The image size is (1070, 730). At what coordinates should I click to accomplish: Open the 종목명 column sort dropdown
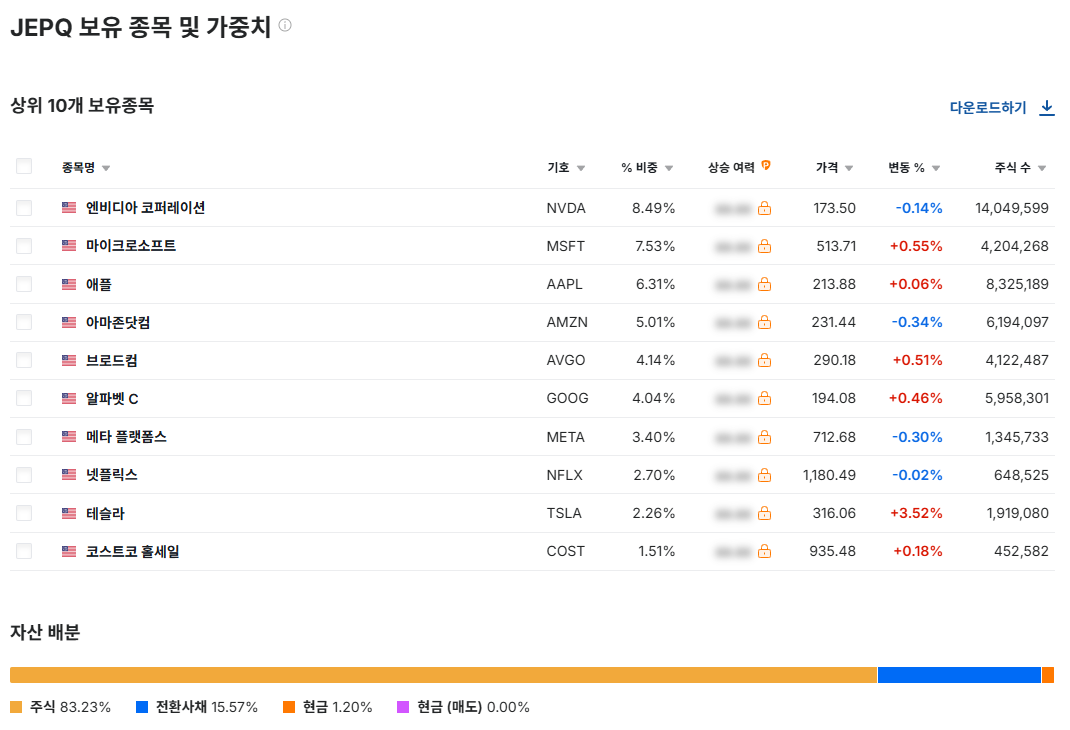[106, 167]
